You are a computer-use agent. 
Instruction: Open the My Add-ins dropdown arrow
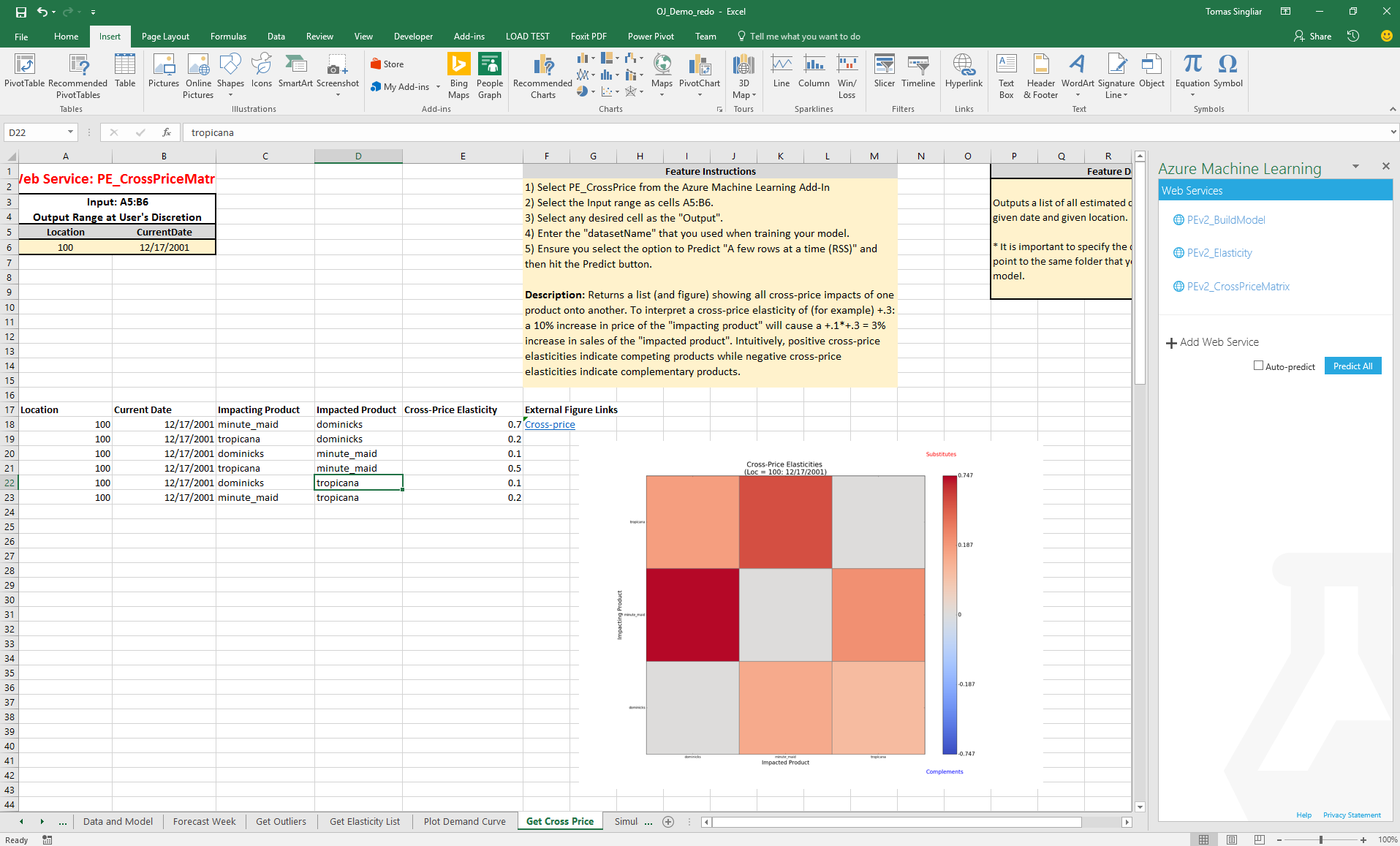point(438,87)
